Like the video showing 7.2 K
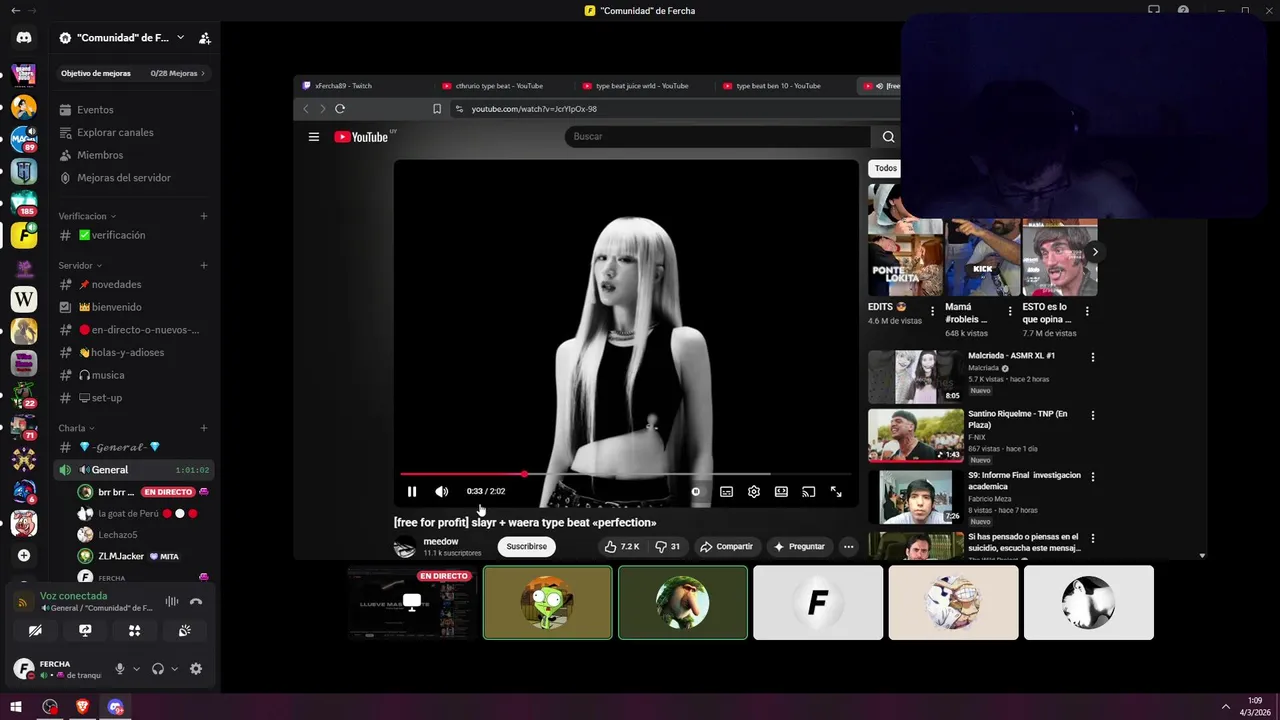The width and height of the screenshot is (1280, 720). click(x=622, y=547)
